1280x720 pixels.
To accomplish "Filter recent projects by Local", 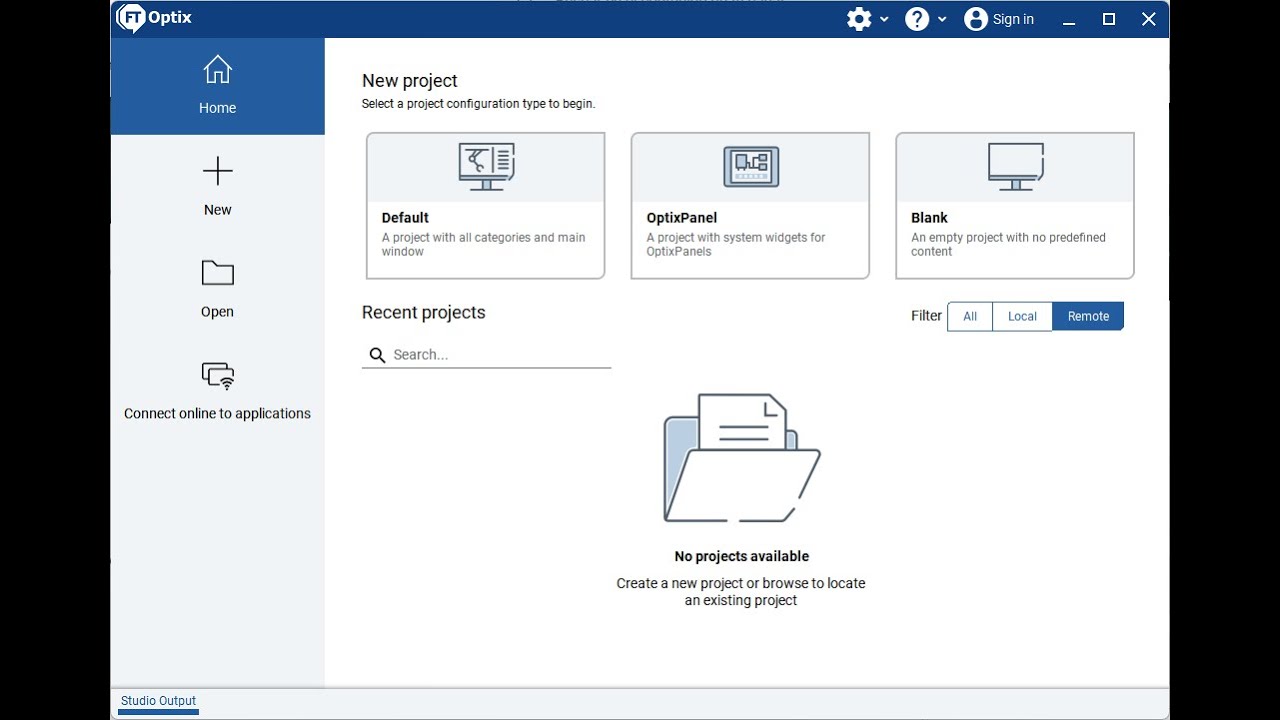I will [1022, 316].
